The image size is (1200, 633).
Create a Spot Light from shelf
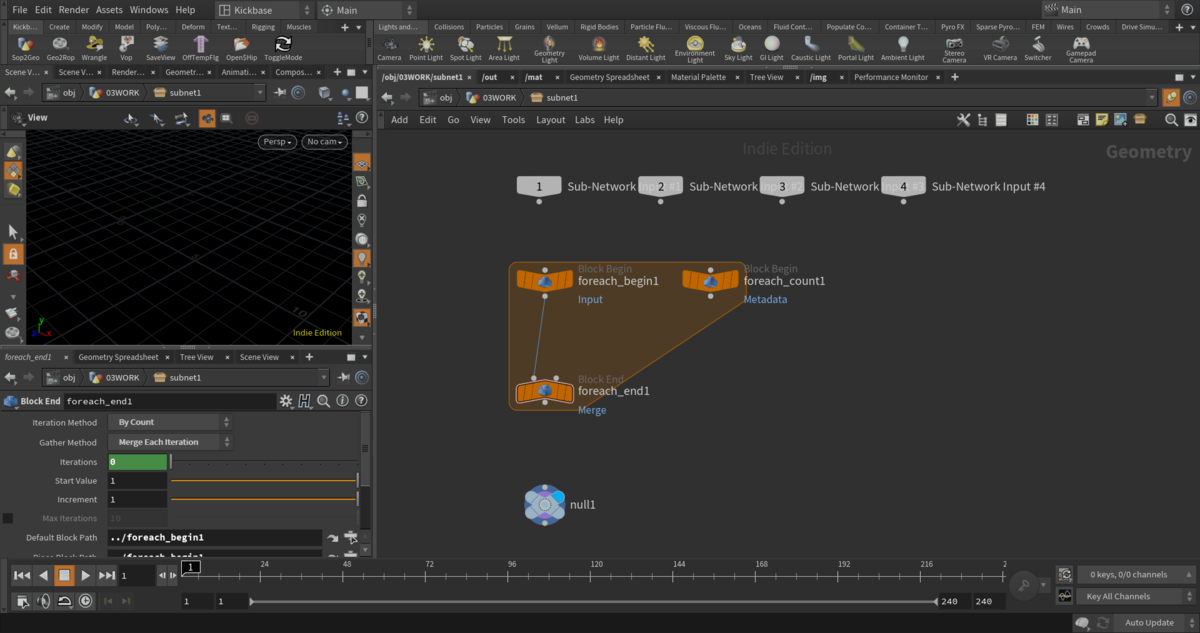pyautogui.click(x=465, y=49)
